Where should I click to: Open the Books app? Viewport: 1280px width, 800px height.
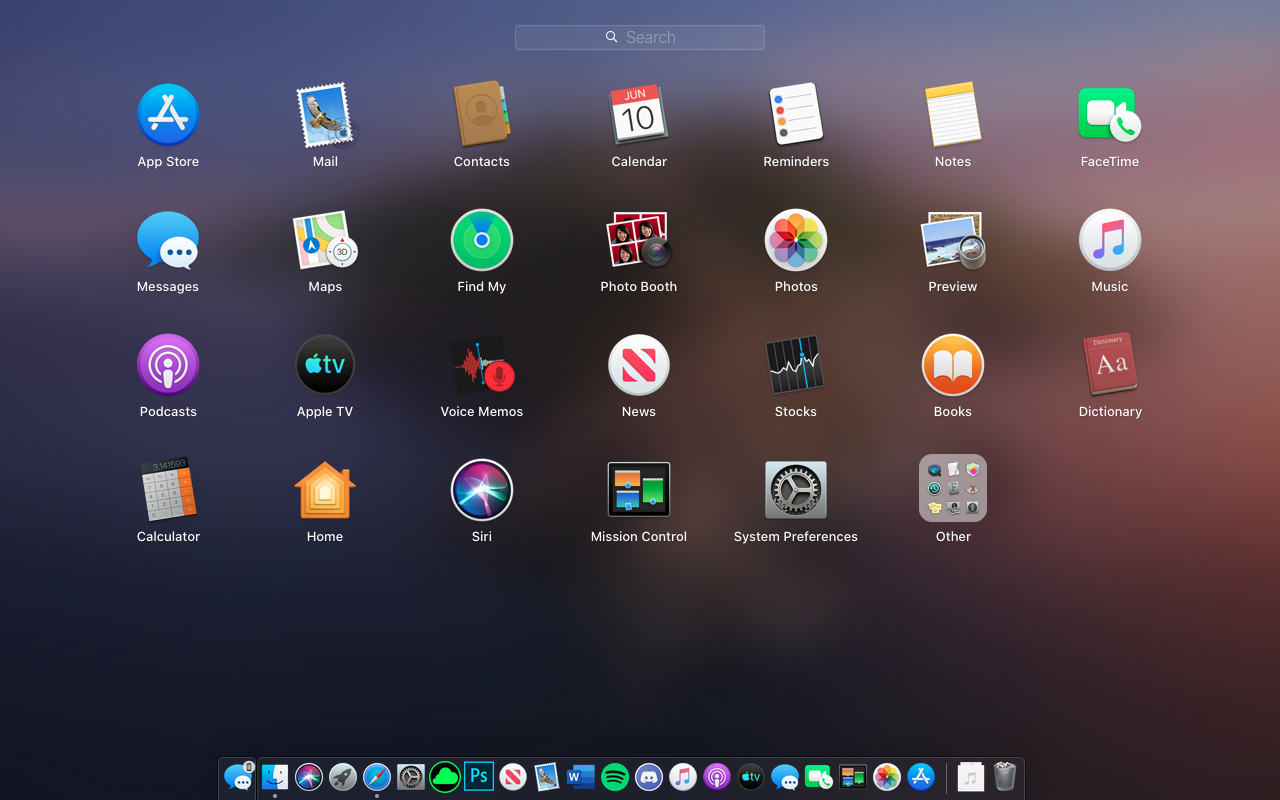[953, 365]
